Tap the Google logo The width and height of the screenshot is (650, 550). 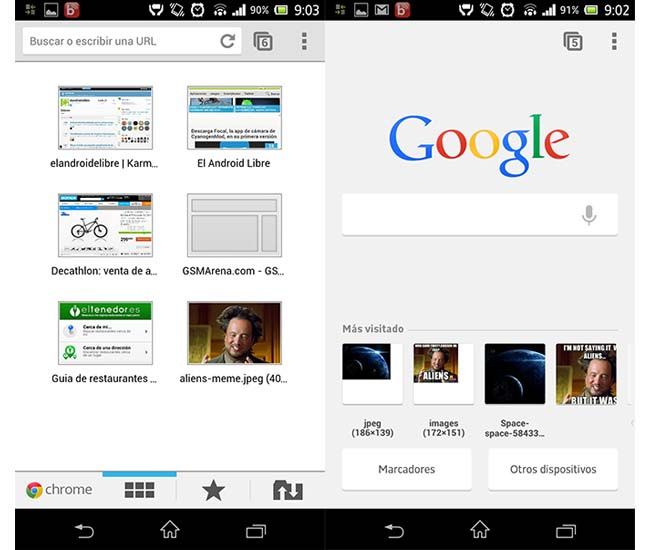(479, 144)
